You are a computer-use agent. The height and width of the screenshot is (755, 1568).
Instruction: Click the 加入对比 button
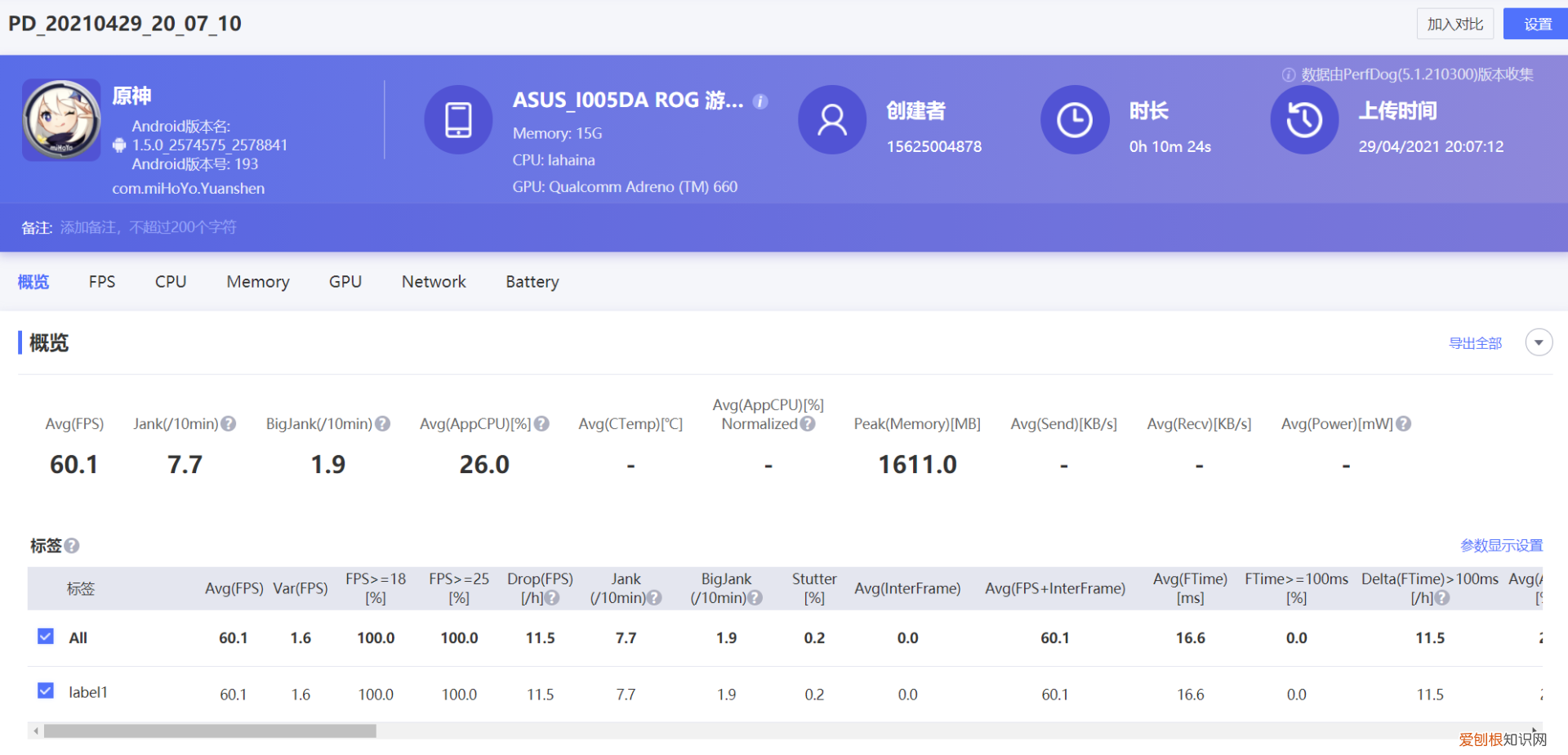(x=1454, y=25)
